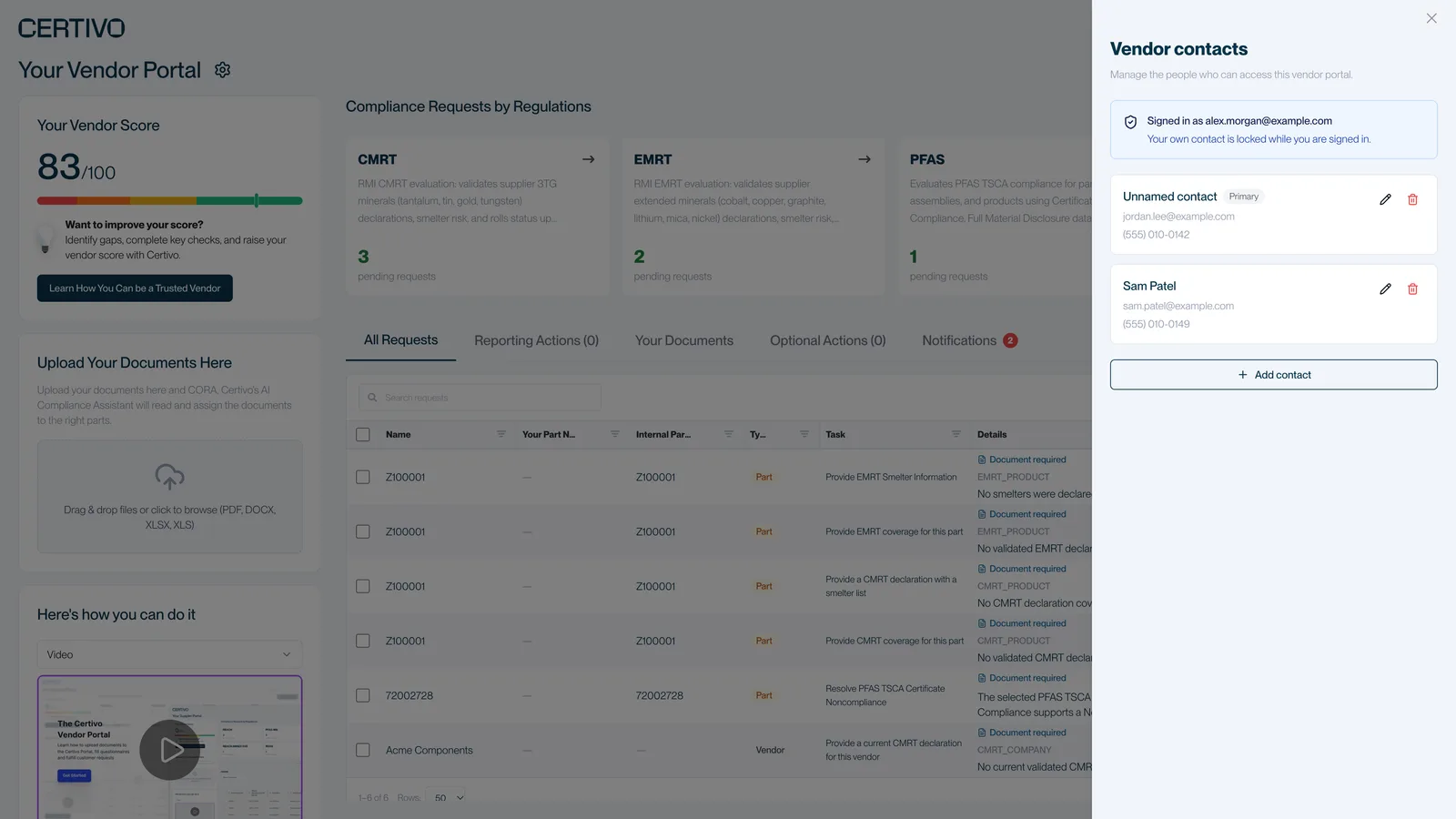This screenshot has height=819, width=1456.
Task: Click the Task column filter icon
Action: pyautogui.click(x=955, y=434)
